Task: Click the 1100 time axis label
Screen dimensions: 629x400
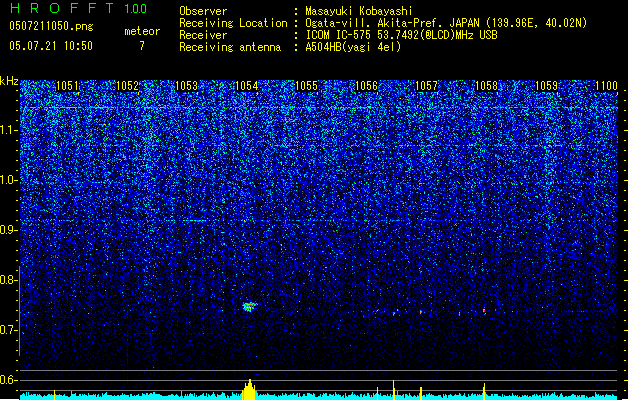Action: [x=606, y=86]
